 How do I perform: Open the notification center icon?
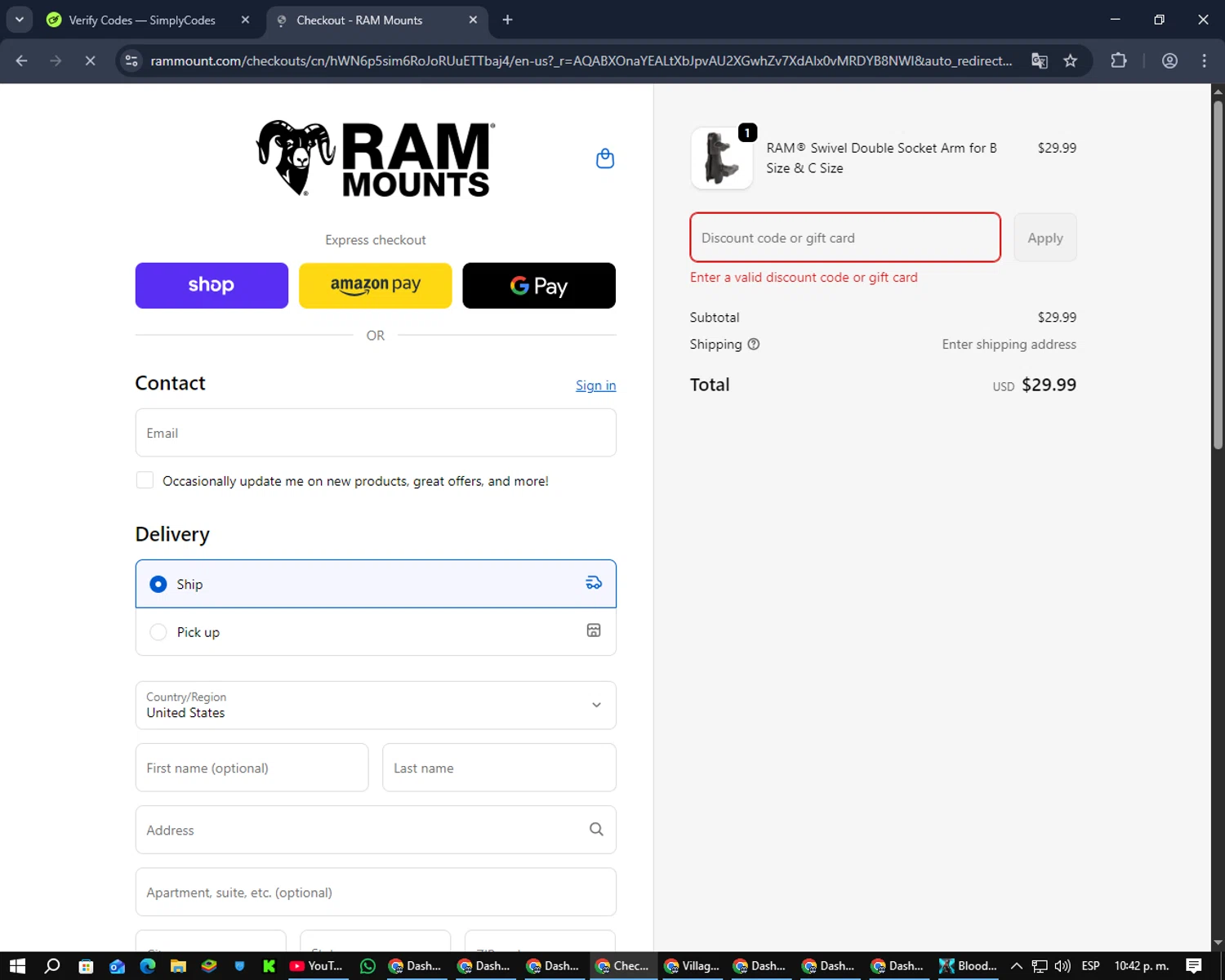(1194, 966)
